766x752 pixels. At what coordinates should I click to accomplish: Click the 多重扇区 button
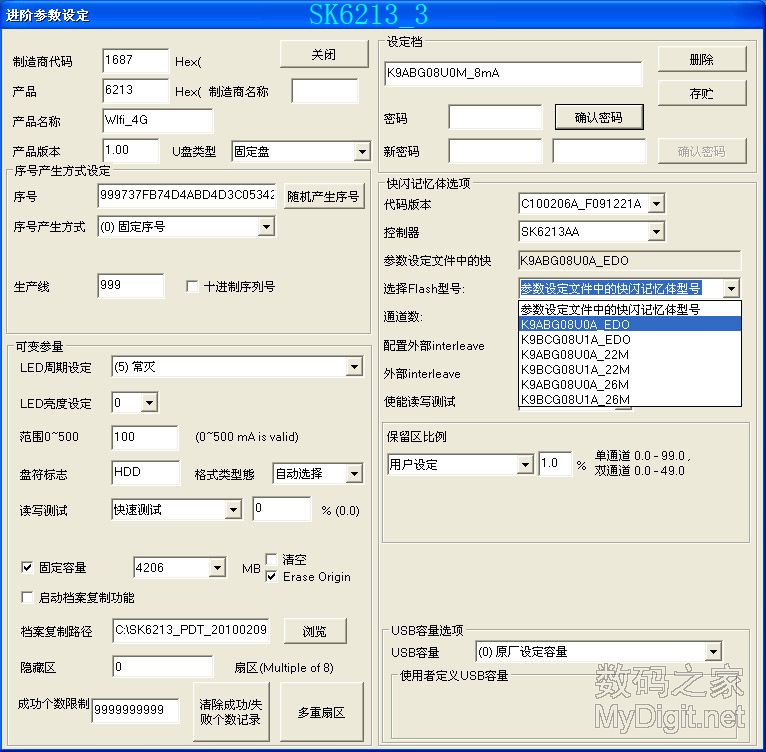321,712
